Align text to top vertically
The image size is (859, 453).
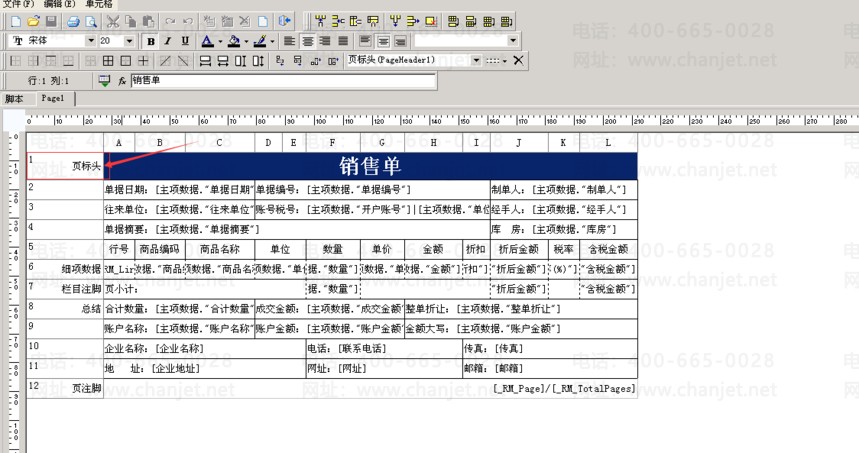point(365,41)
